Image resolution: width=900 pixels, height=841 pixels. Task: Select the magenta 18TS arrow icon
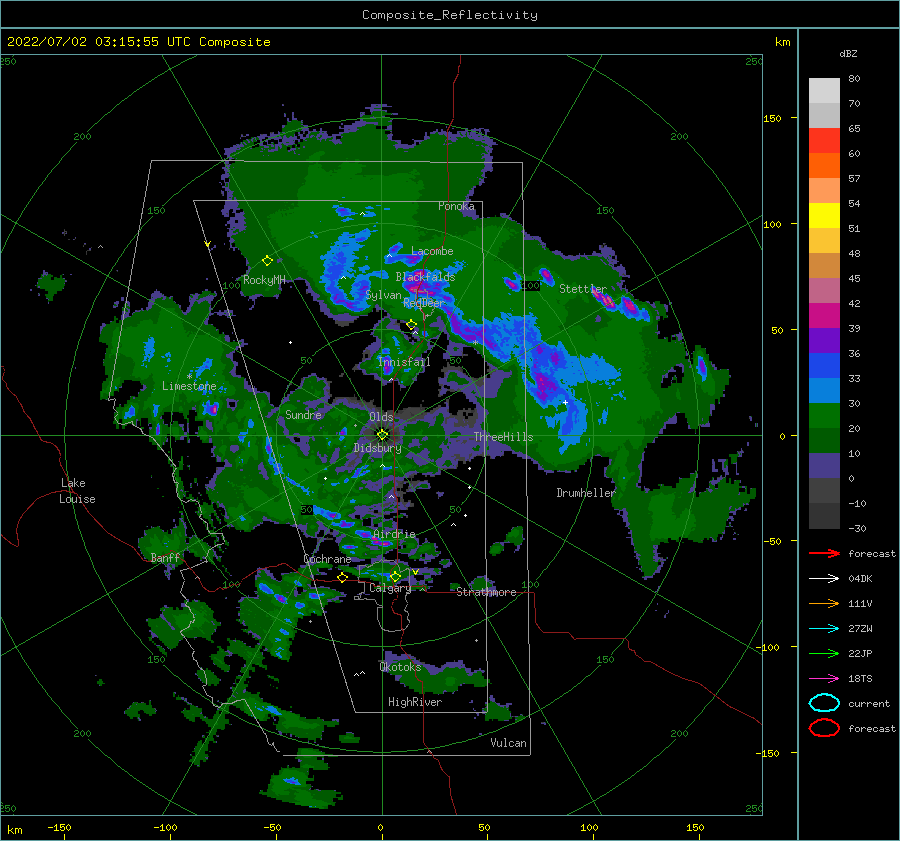(x=824, y=678)
